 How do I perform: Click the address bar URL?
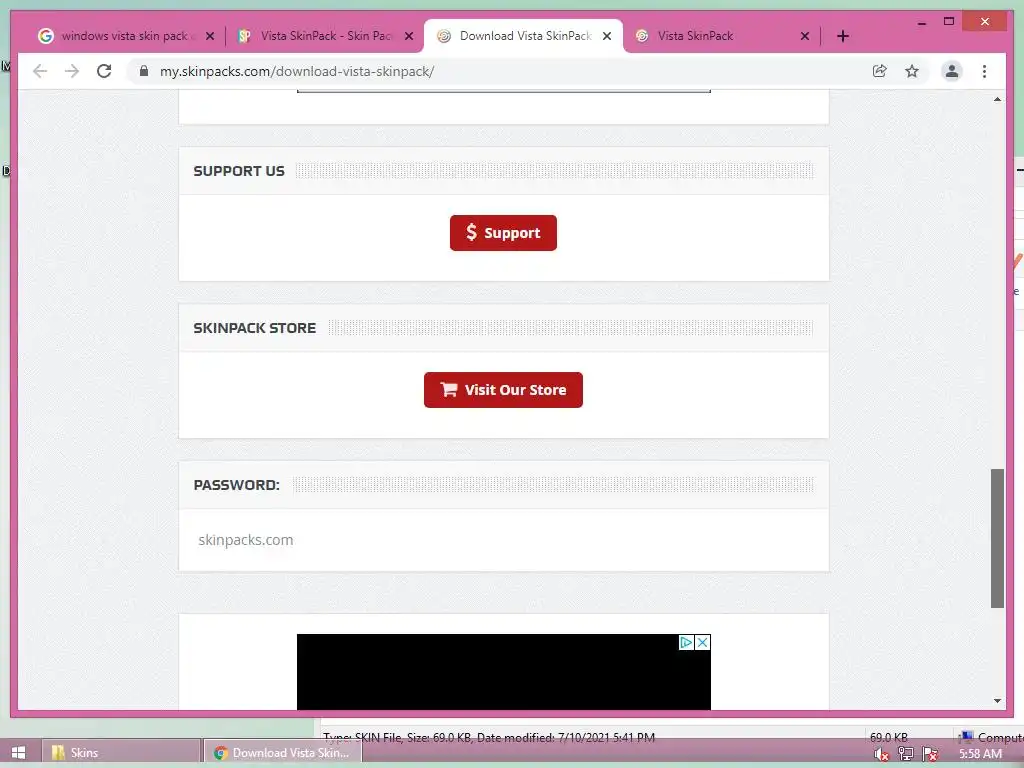coord(297,71)
